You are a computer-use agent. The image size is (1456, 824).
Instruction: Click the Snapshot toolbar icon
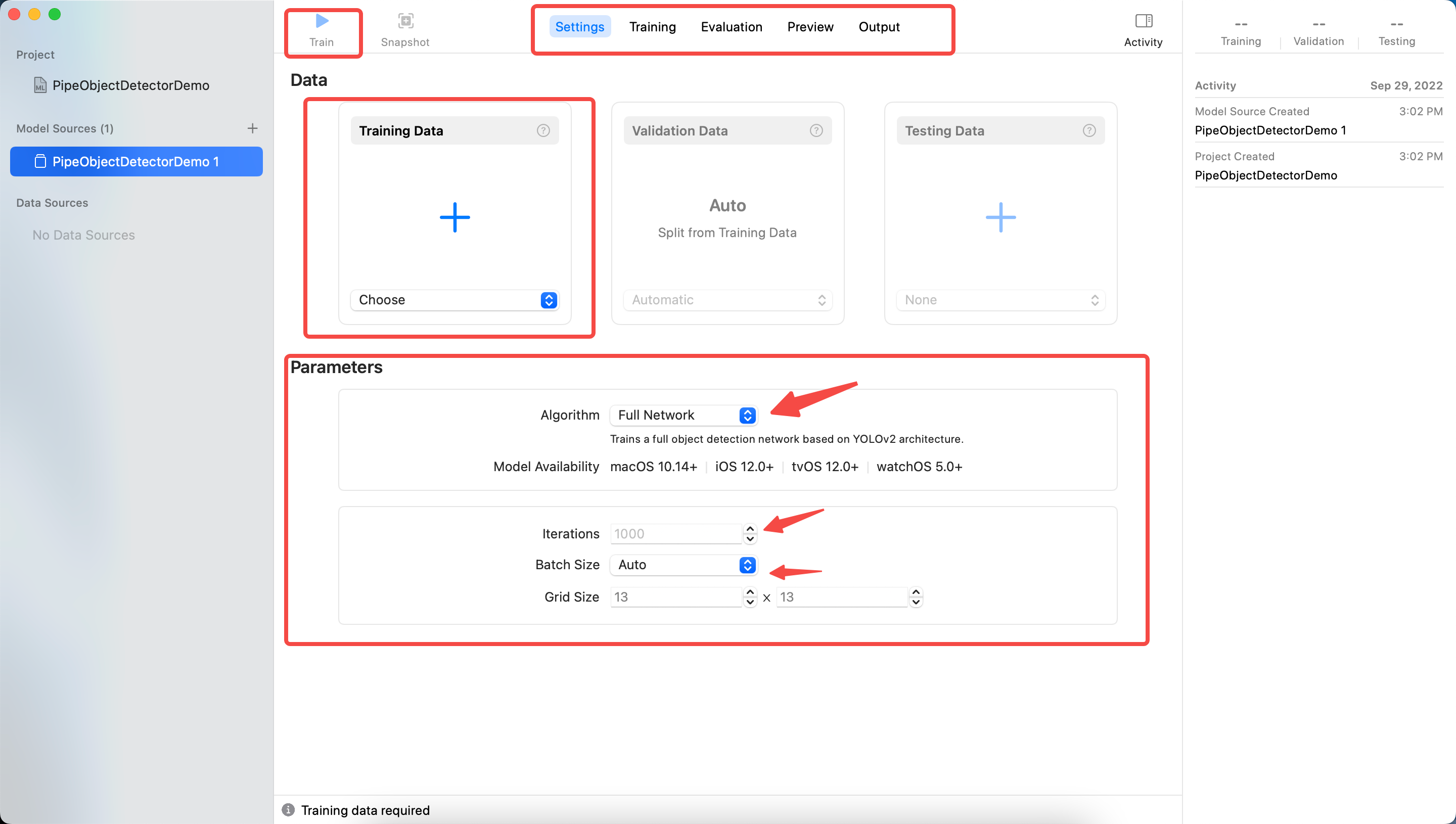click(x=405, y=22)
